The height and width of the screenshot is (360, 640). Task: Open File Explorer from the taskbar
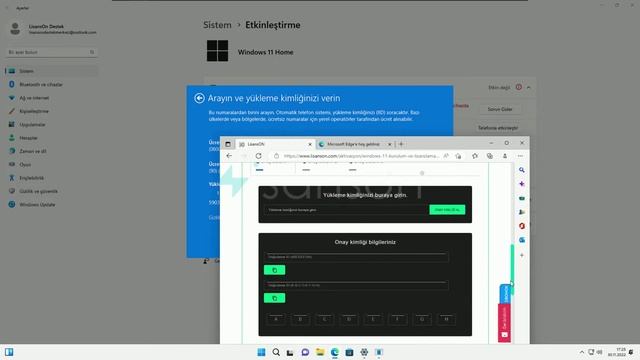click(320, 352)
